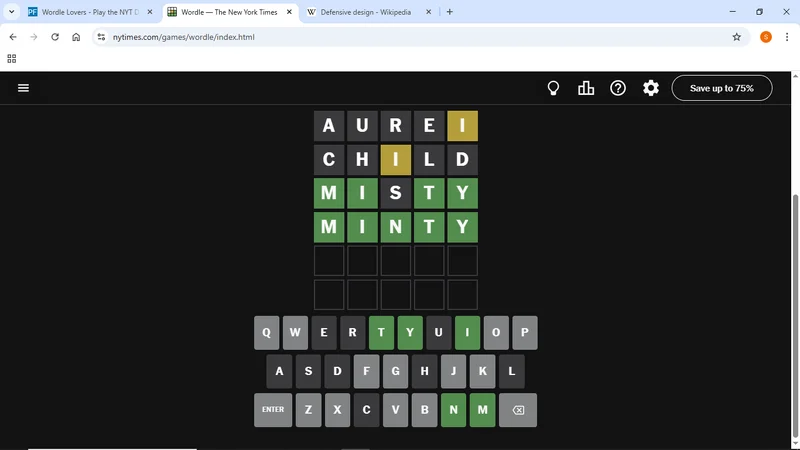
Task: Open the hint lightbulb icon
Action: click(x=553, y=88)
